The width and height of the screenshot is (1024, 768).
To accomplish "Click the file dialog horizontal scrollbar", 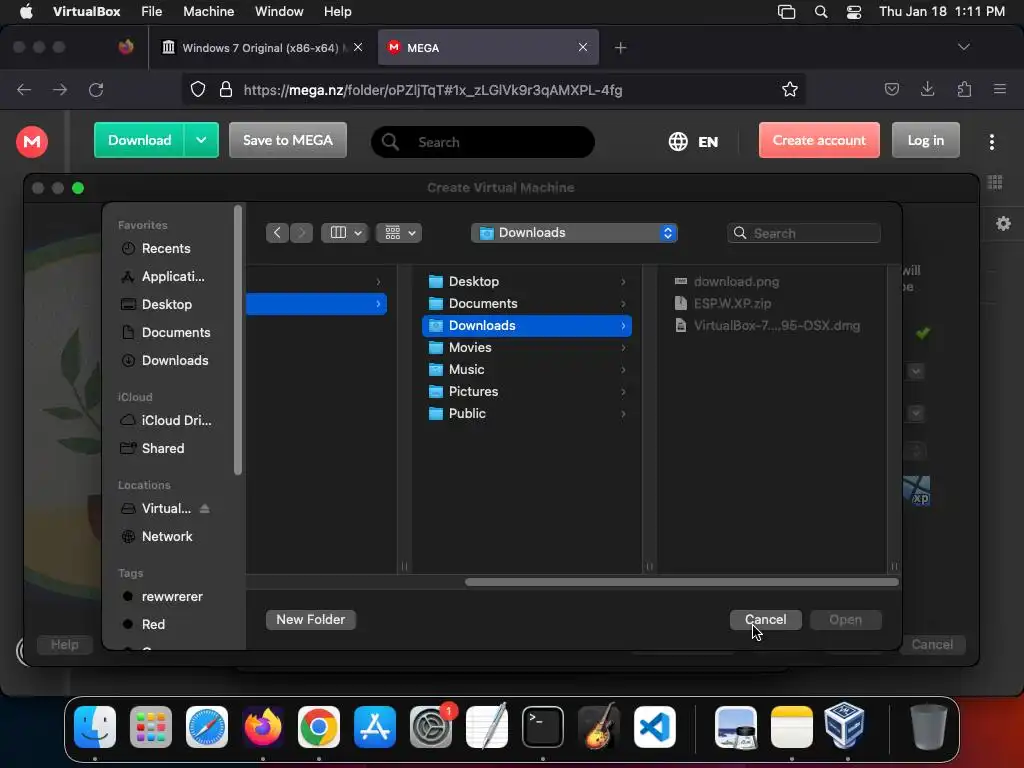I will pos(682,582).
